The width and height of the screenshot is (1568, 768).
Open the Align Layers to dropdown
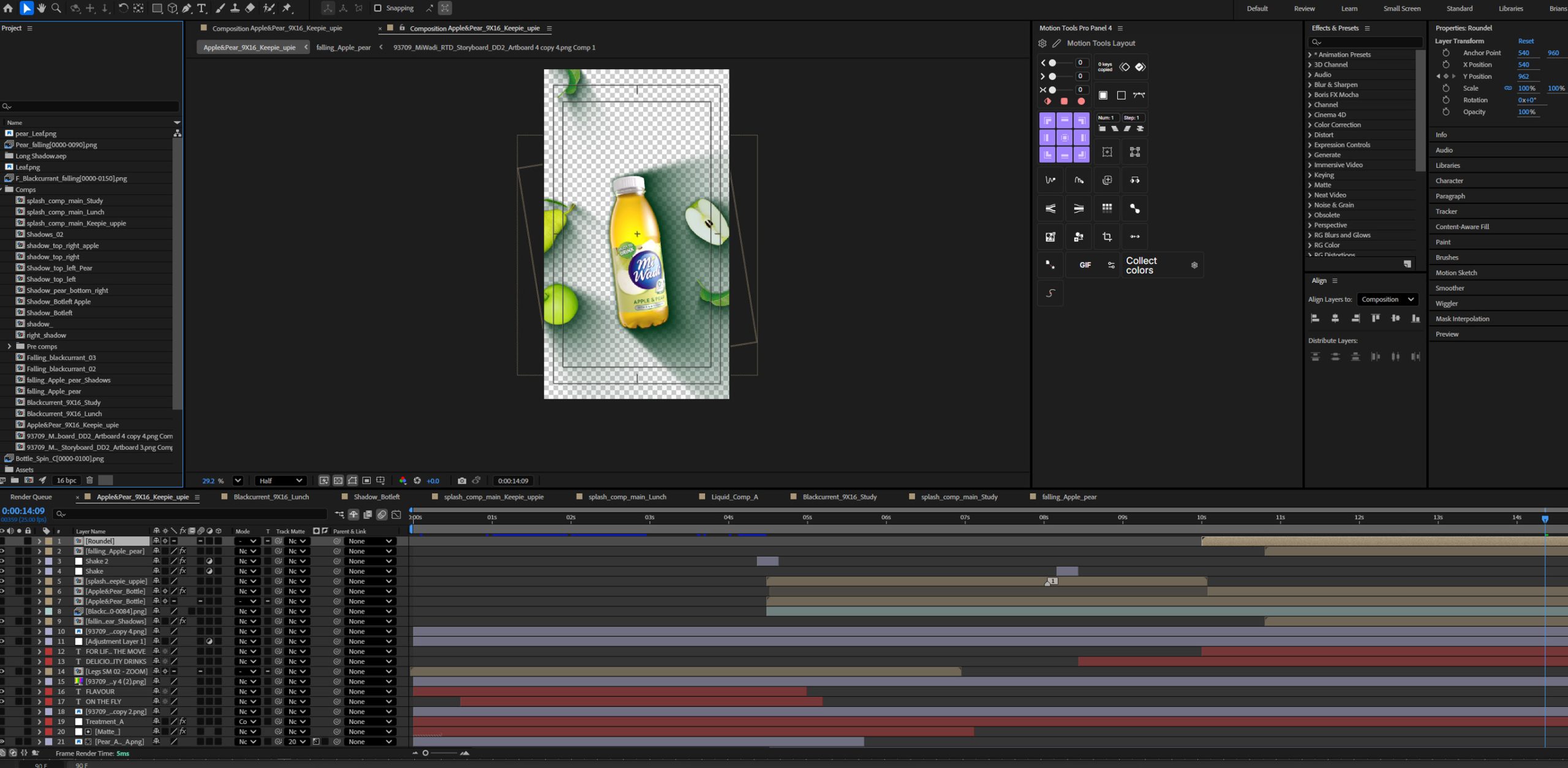click(1387, 299)
